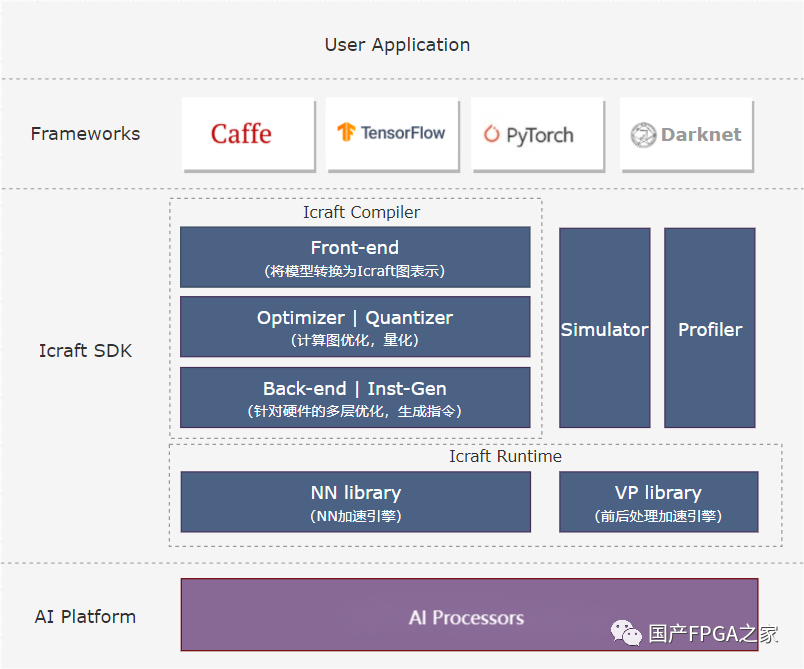Click the WeChat bubble icon in the watermark
The height and width of the screenshot is (669, 804).
[626, 633]
